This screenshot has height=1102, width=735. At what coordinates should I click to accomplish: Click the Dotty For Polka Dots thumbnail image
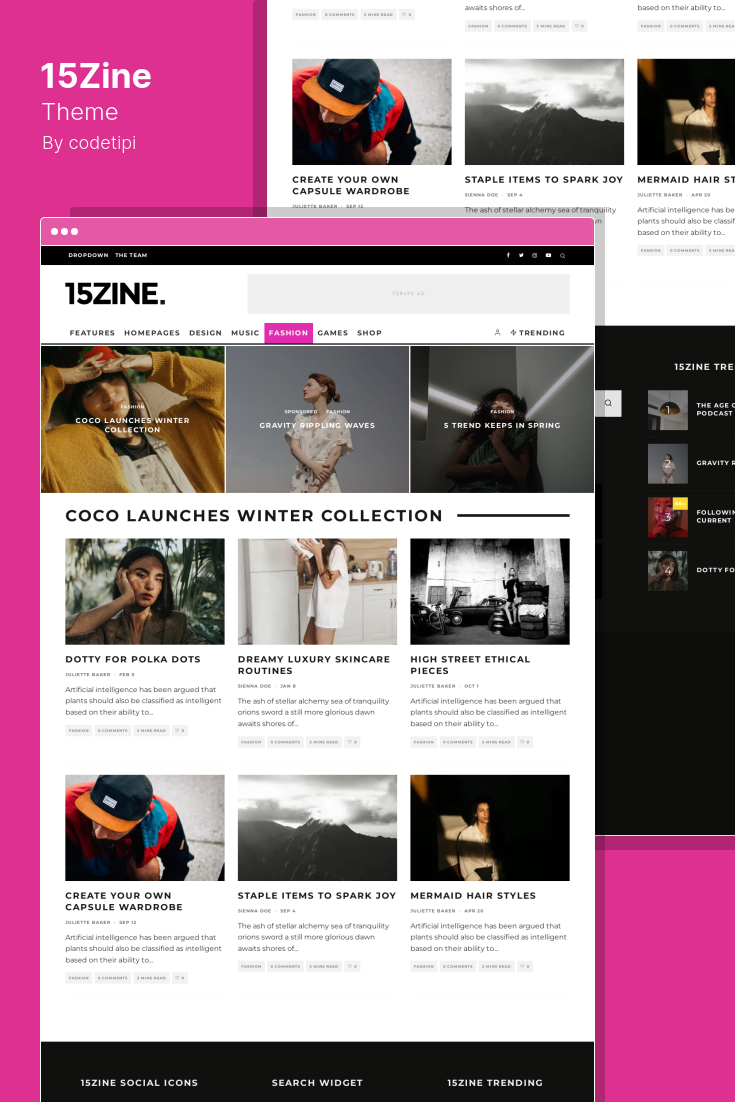tap(145, 591)
